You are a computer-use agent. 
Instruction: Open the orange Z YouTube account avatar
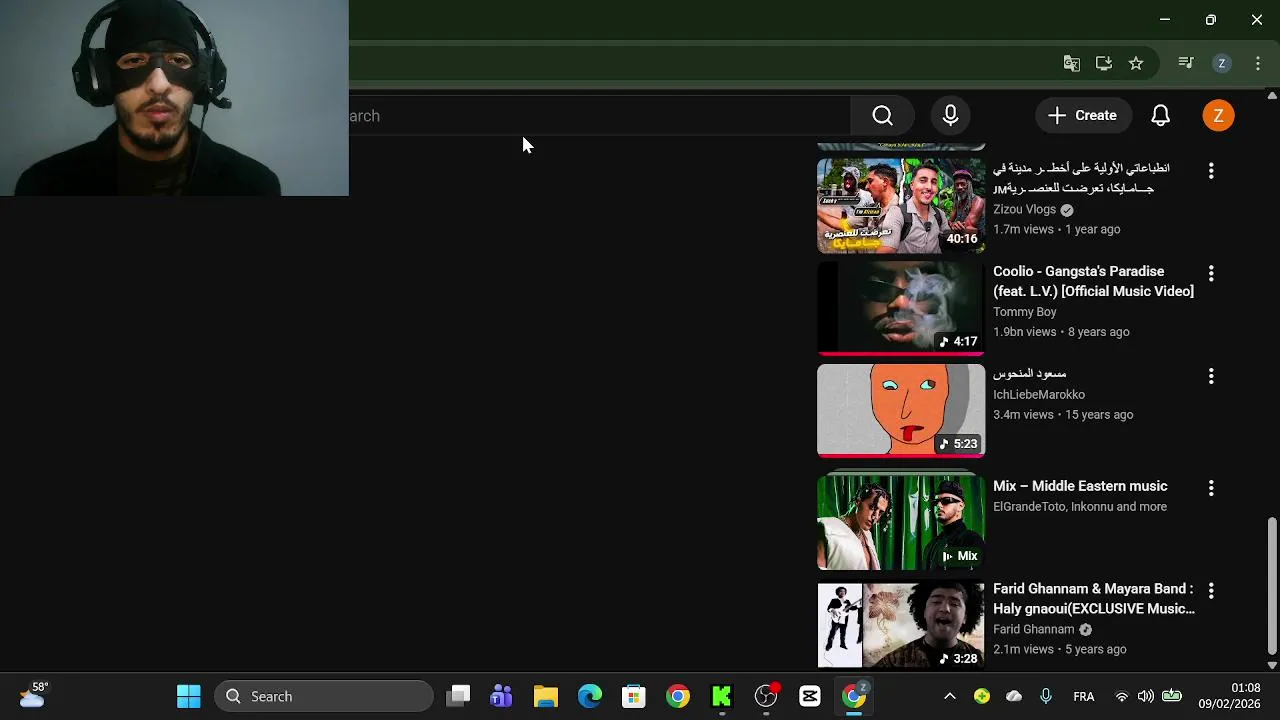(x=1218, y=116)
